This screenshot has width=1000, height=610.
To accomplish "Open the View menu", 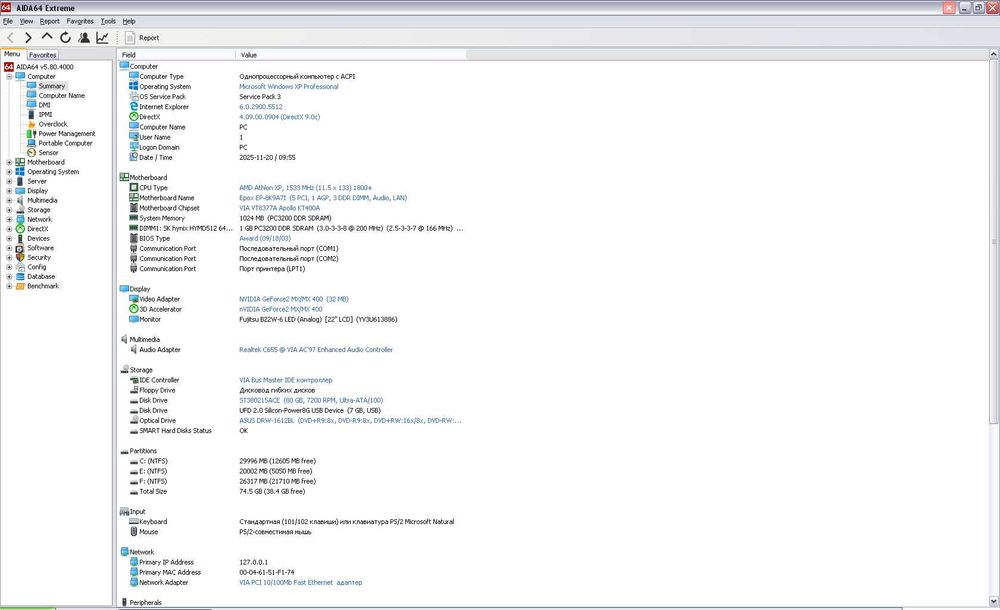I will (26, 21).
